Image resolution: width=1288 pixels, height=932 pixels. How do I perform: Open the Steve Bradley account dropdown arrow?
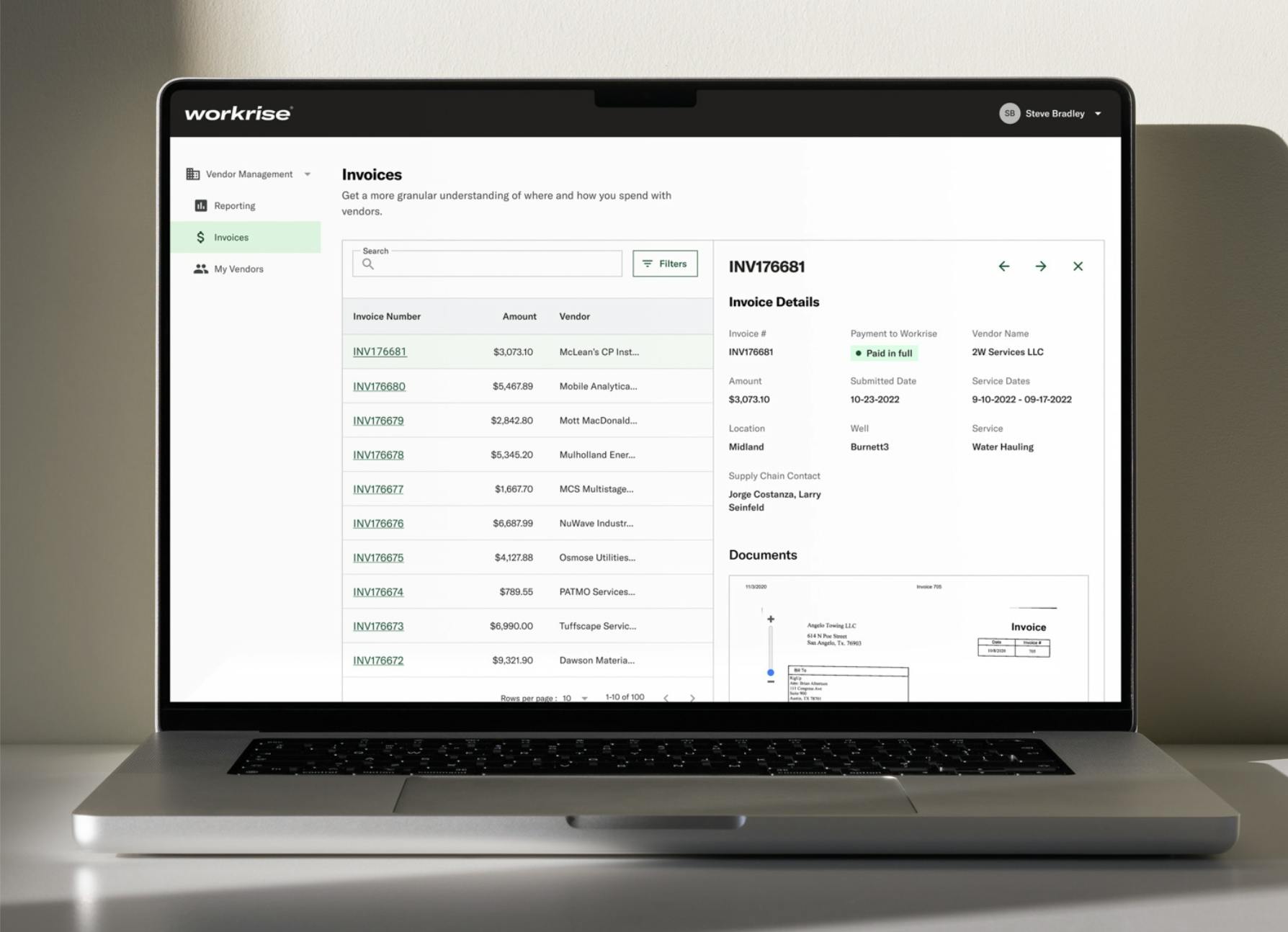point(1098,114)
